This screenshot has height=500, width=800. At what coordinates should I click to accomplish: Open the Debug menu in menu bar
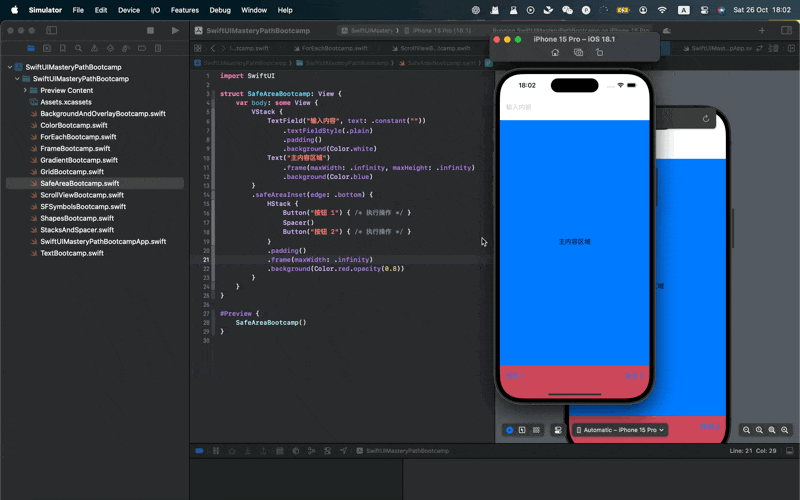coord(220,10)
